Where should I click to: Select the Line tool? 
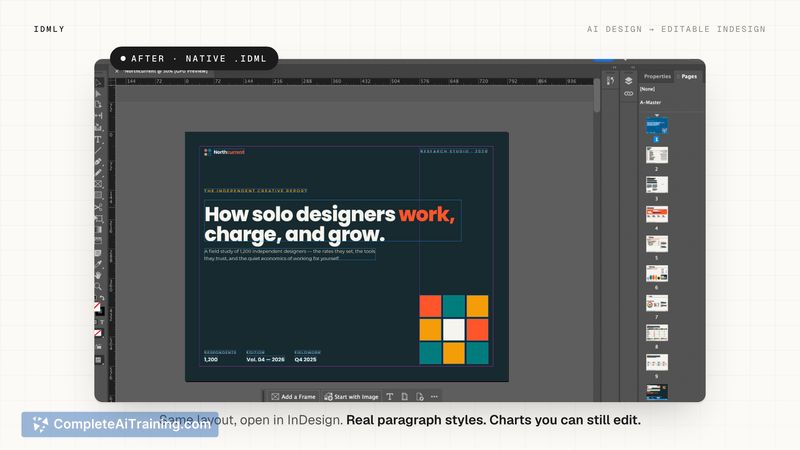[x=98, y=151]
